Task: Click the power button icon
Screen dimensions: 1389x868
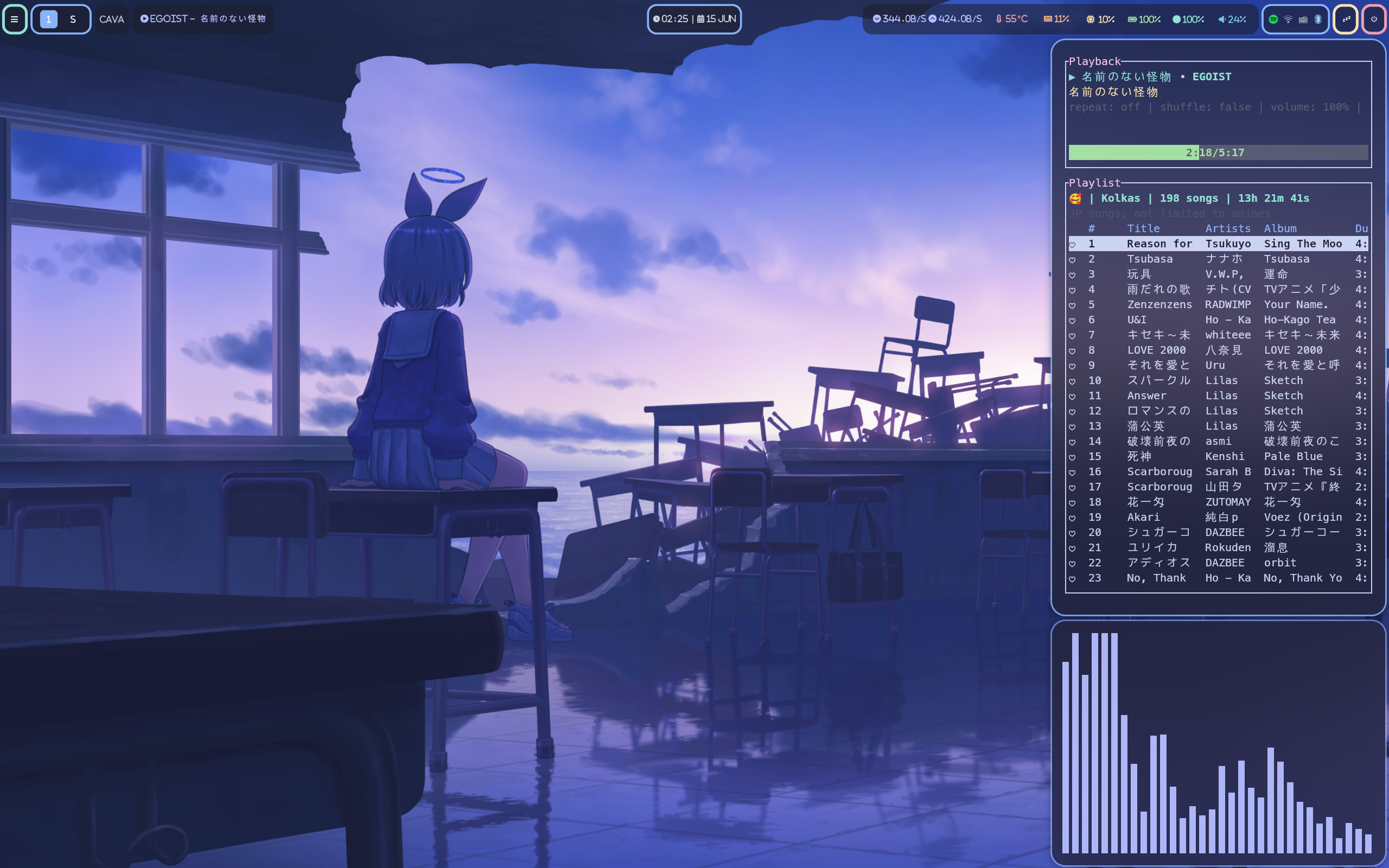Action: point(1373,19)
